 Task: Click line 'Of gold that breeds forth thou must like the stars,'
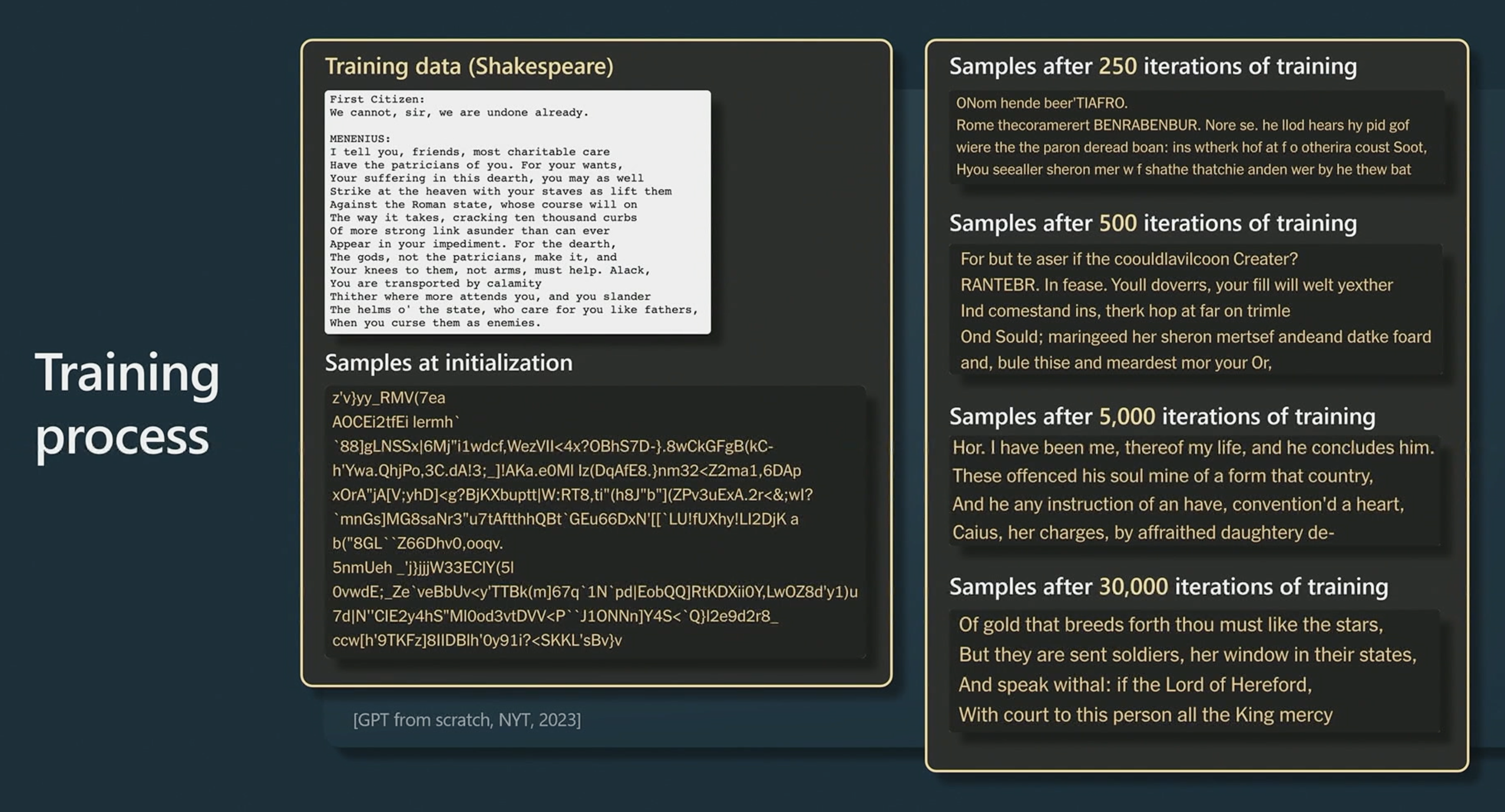click(x=1171, y=625)
